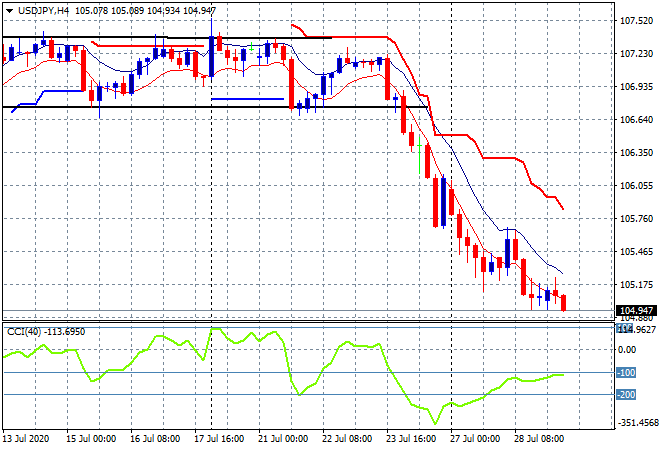Click the CCI -100 level label
The height and width of the screenshot is (450, 660).
coord(626,373)
